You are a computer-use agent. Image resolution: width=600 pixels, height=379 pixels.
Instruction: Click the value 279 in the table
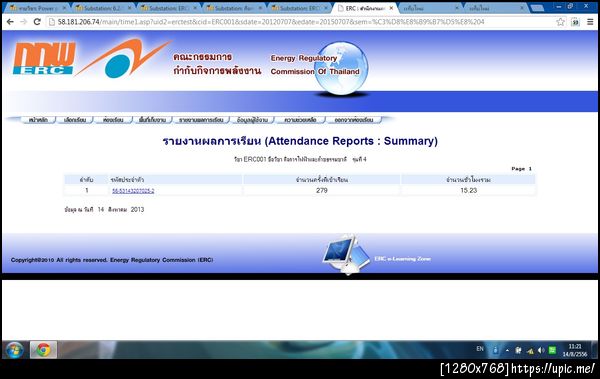[322, 190]
